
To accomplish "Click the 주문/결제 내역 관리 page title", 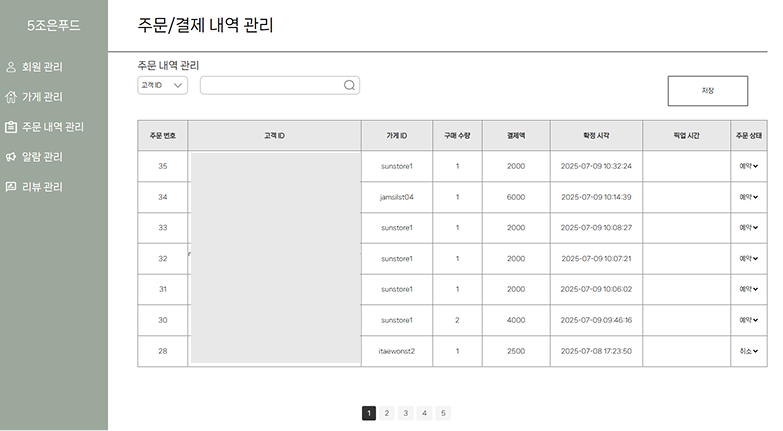I will coord(205,25).
